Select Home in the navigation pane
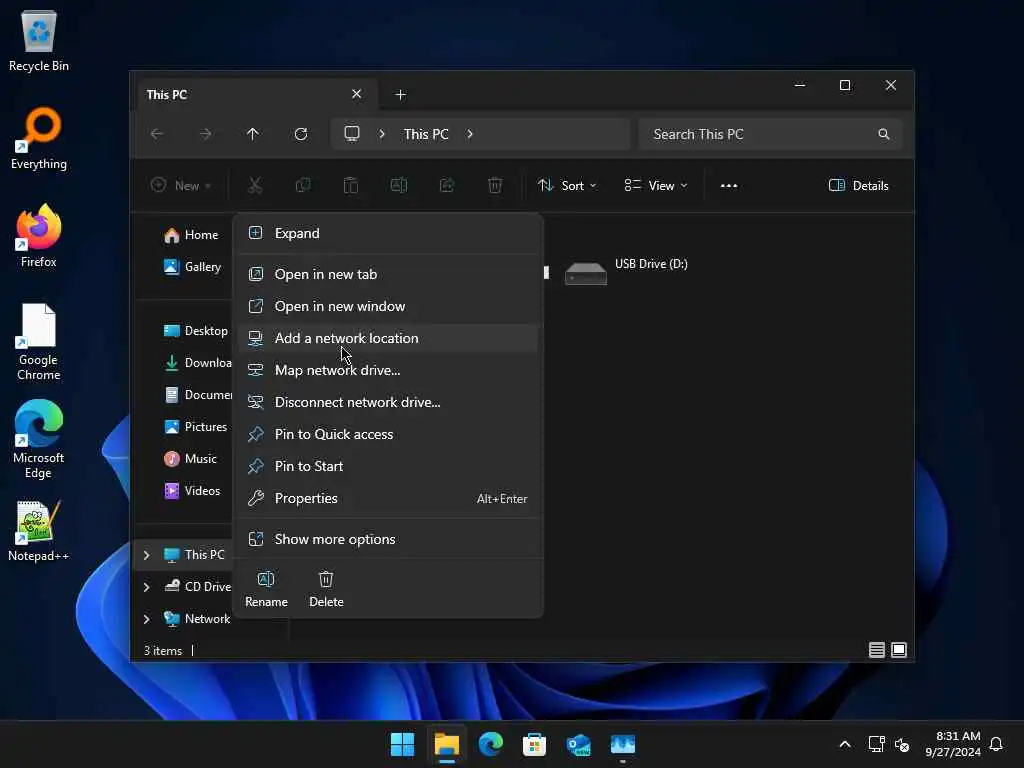This screenshot has width=1024, height=768. tap(191, 235)
